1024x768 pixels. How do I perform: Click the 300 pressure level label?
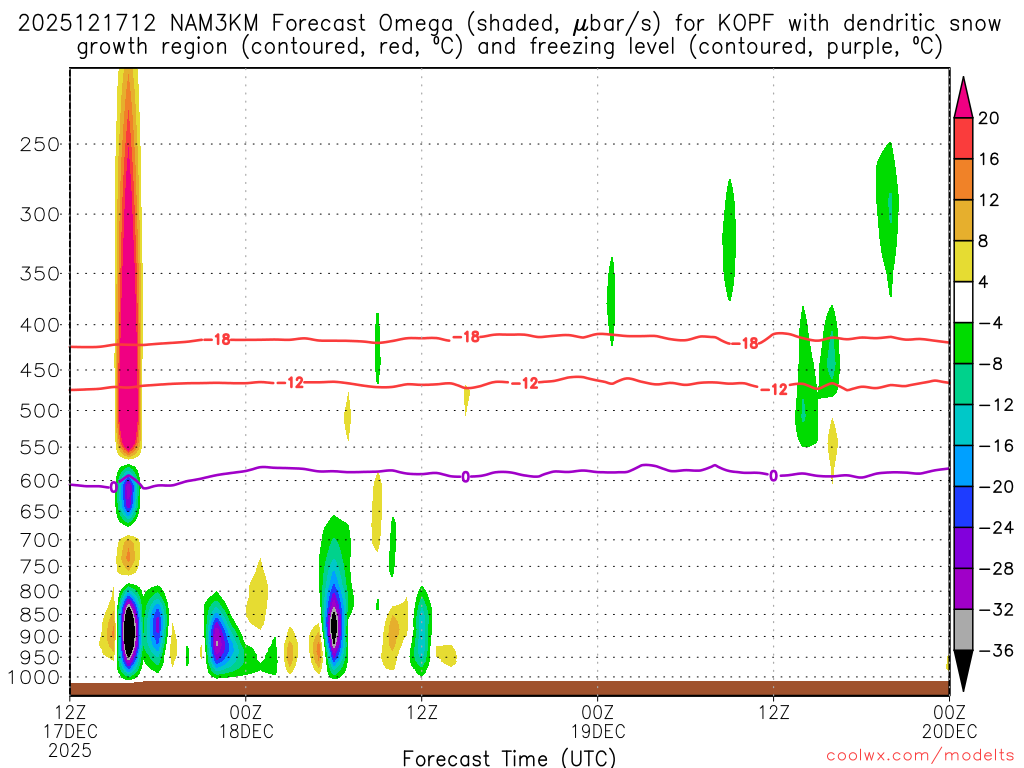40,214
